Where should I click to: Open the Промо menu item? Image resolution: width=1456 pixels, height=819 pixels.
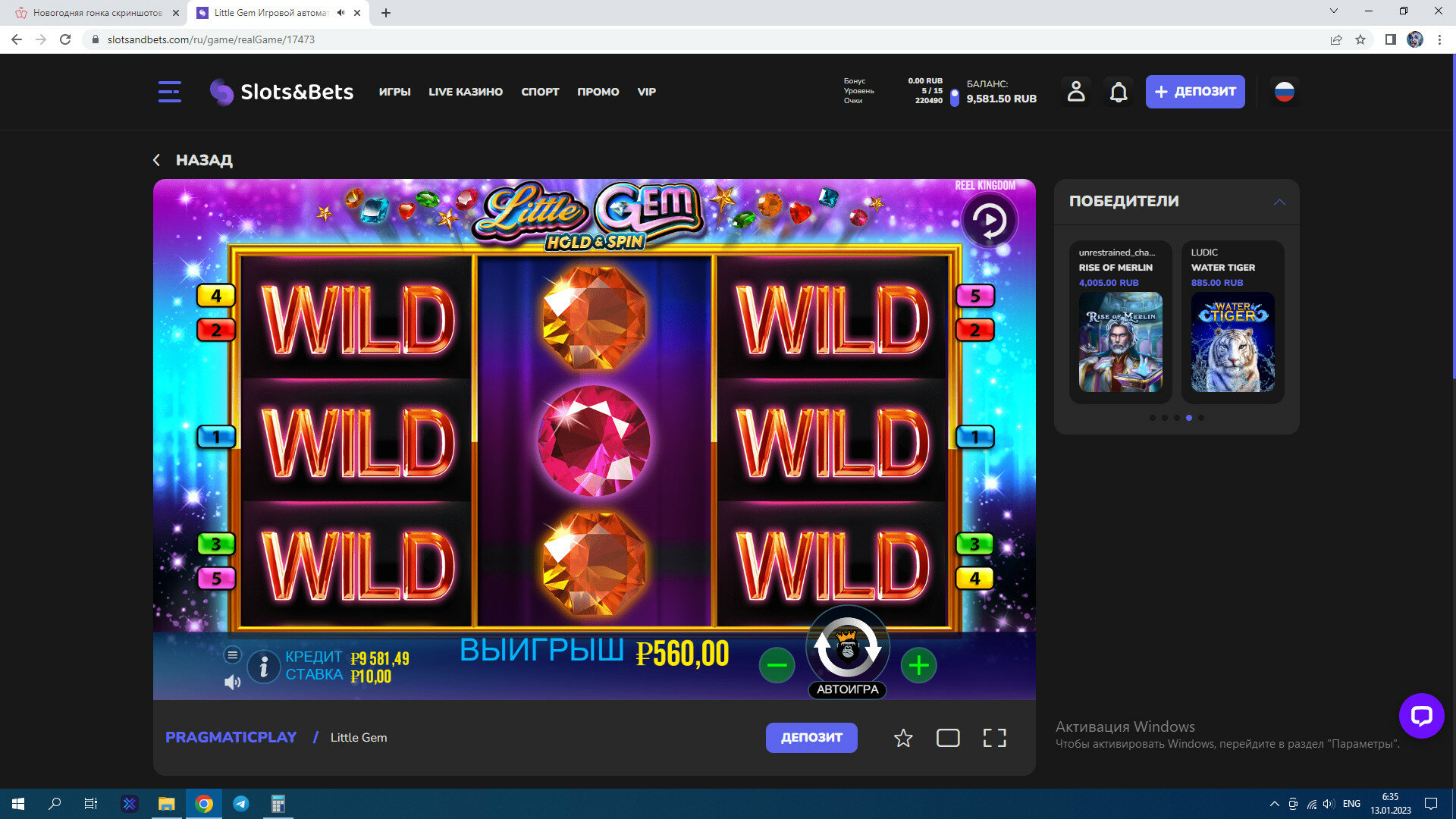[598, 92]
